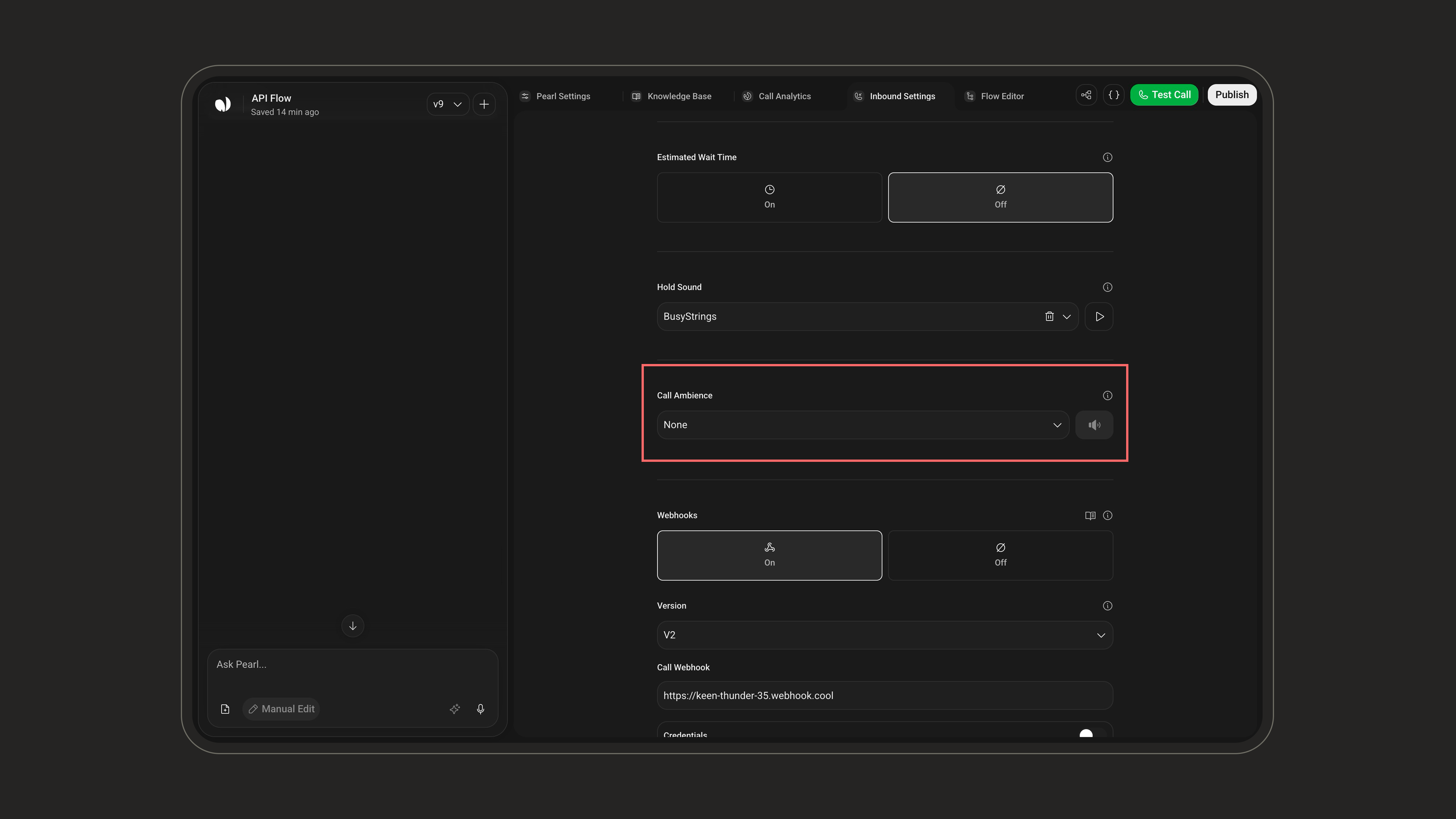Preview call ambience with speaker button
This screenshot has height=819, width=1456.
click(x=1094, y=425)
